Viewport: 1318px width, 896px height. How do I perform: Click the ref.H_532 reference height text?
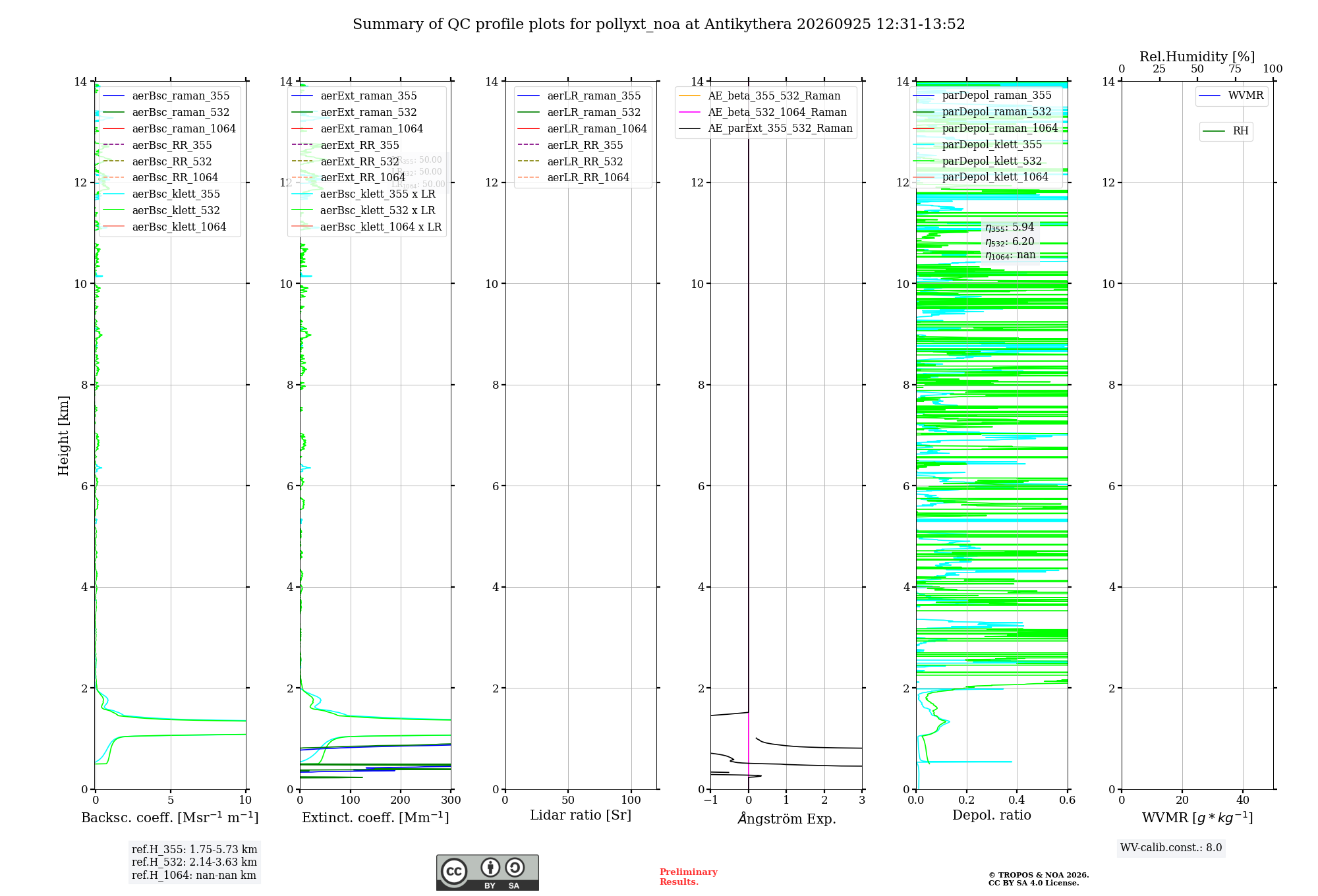point(194,862)
